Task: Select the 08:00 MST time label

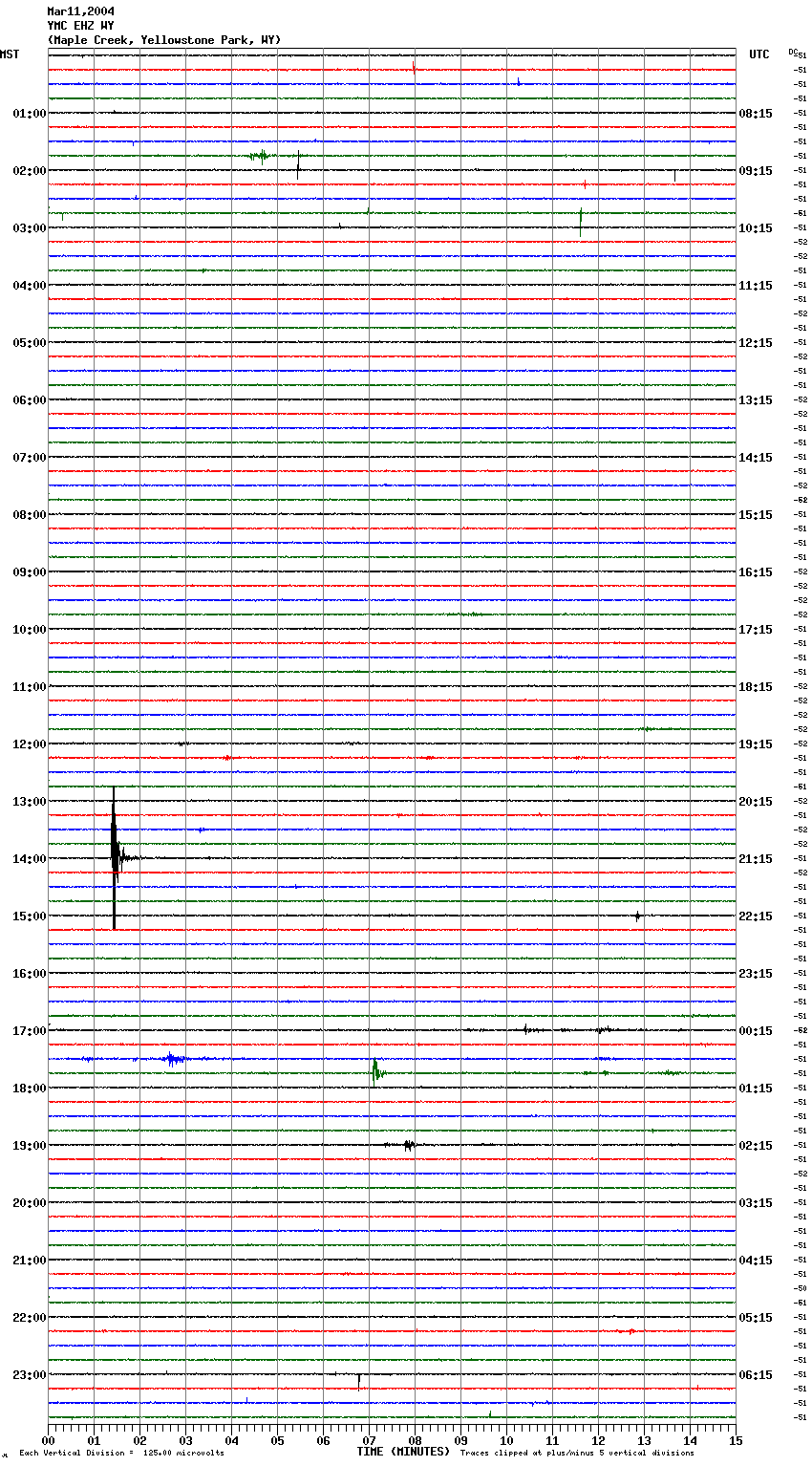Action: coord(30,515)
